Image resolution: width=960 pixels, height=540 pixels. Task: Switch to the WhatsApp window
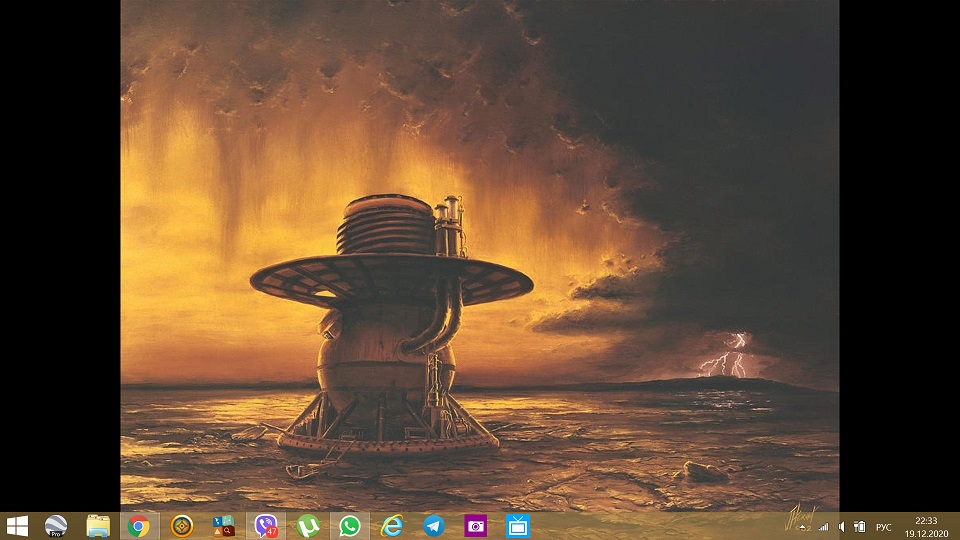point(350,526)
